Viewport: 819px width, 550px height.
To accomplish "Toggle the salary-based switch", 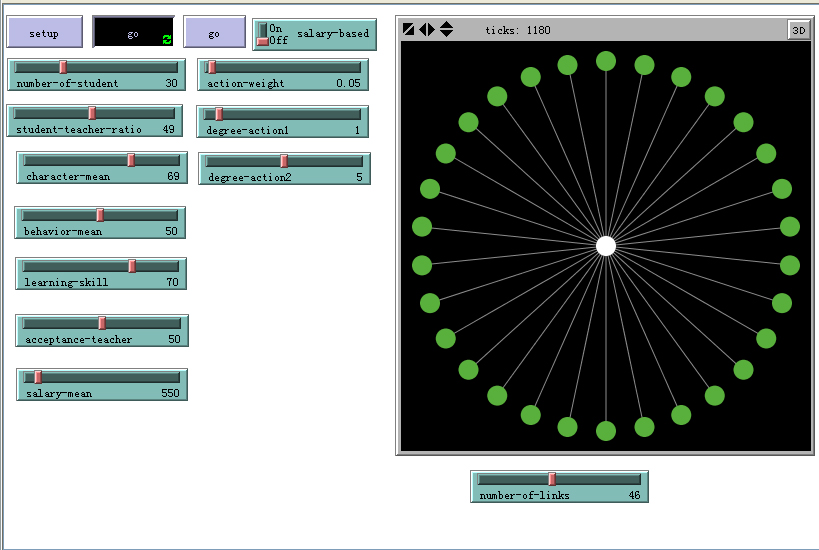I will click(264, 34).
